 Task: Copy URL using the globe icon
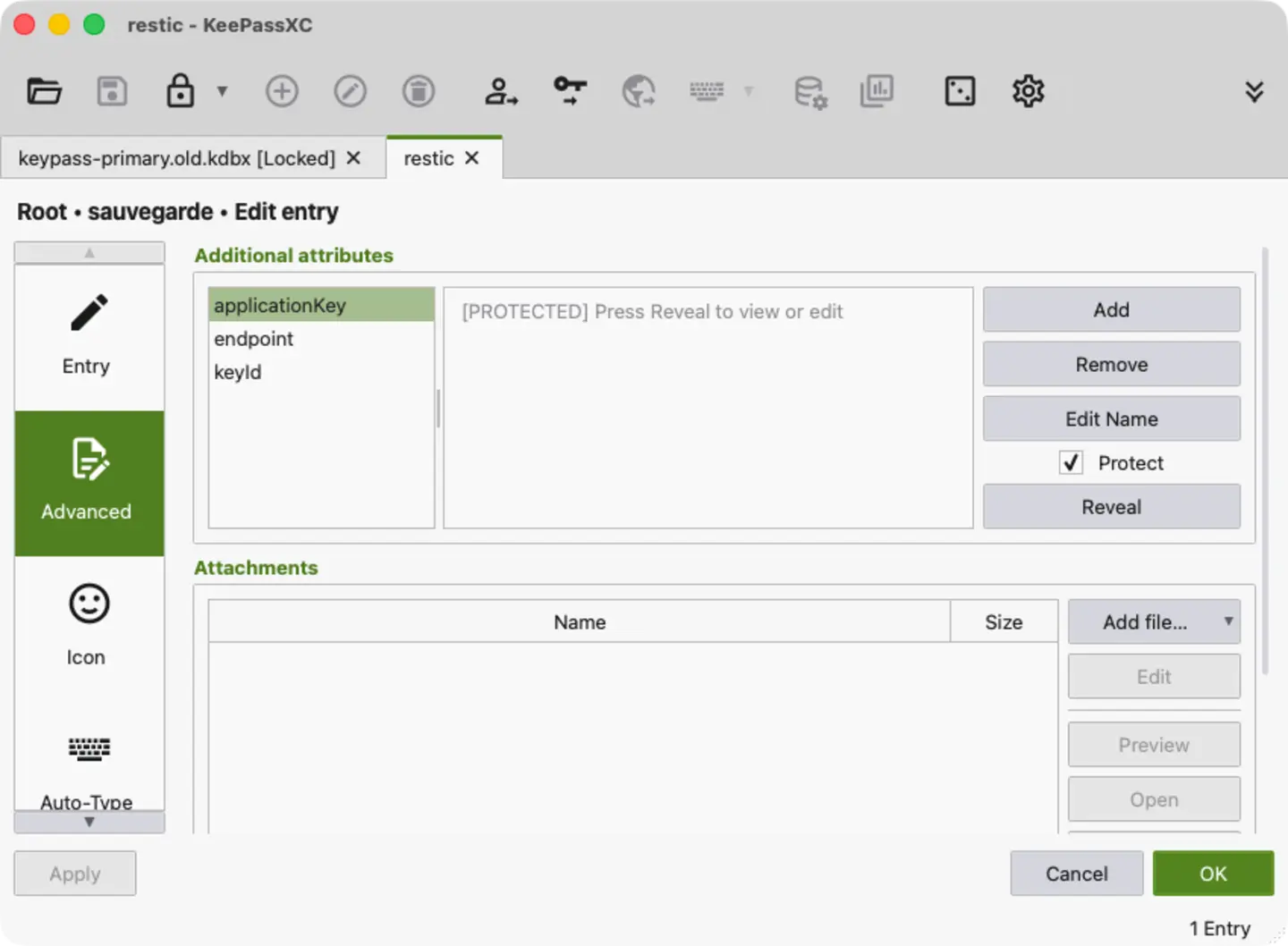pos(639,91)
